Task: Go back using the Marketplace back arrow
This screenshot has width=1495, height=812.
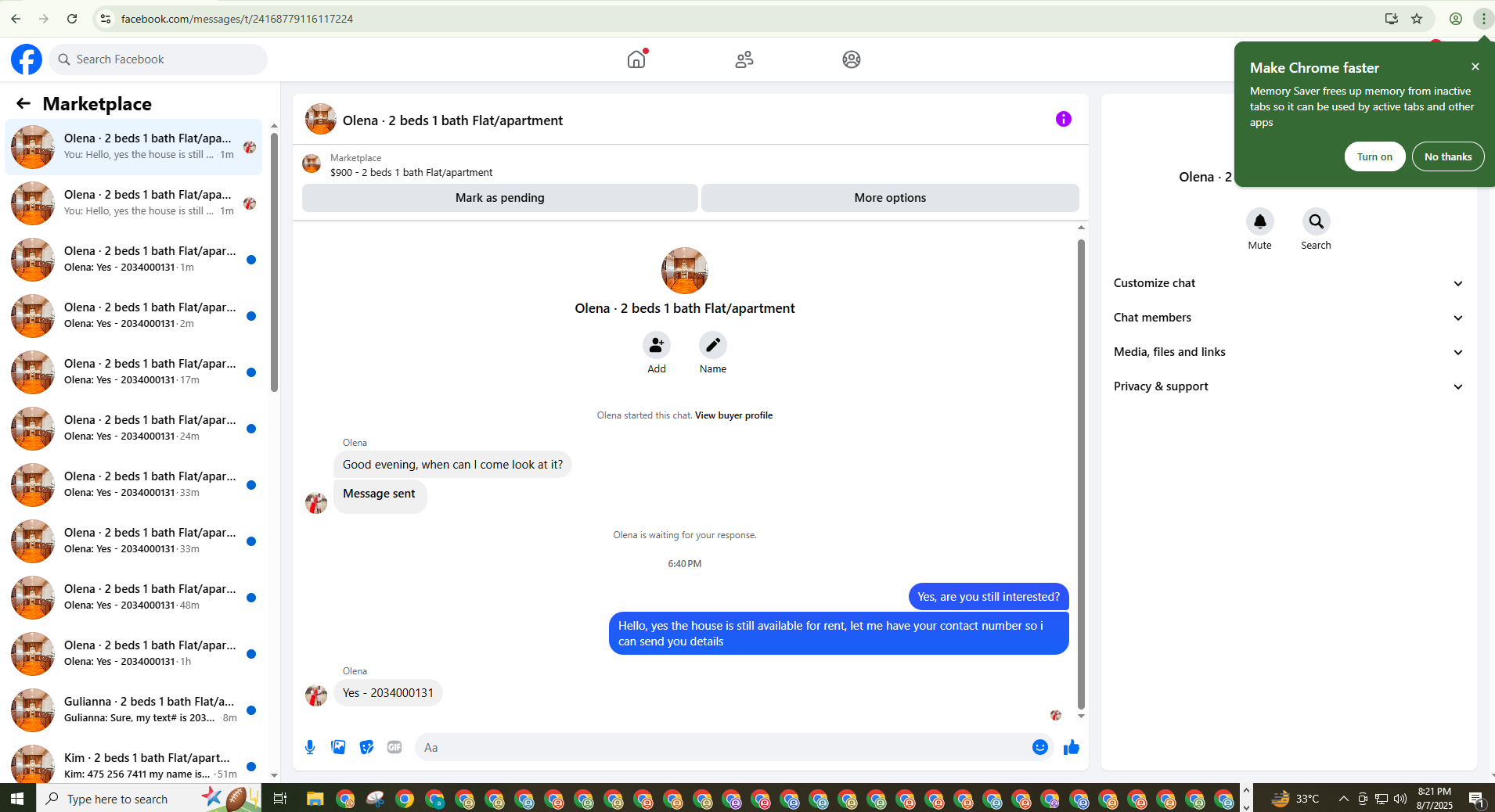Action: (23, 103)
